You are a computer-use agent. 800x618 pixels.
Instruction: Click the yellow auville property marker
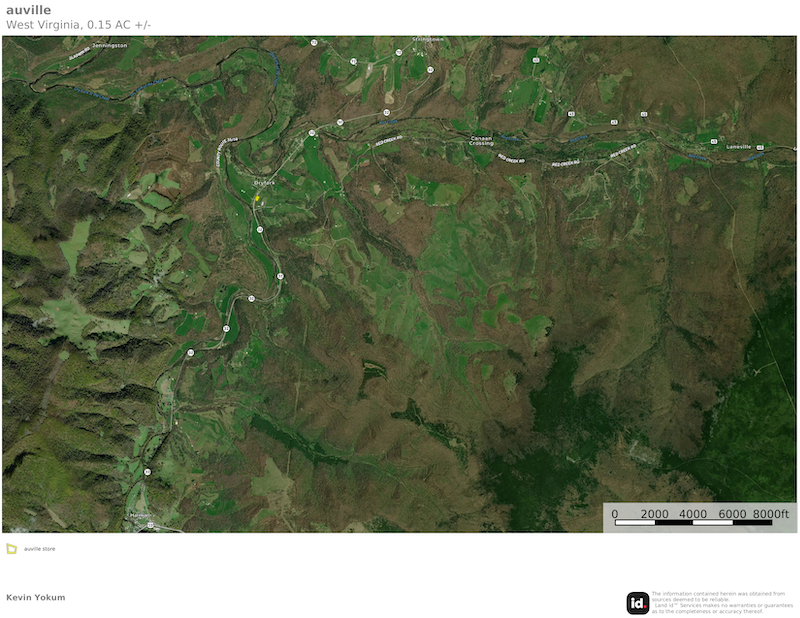click(256, 199)
